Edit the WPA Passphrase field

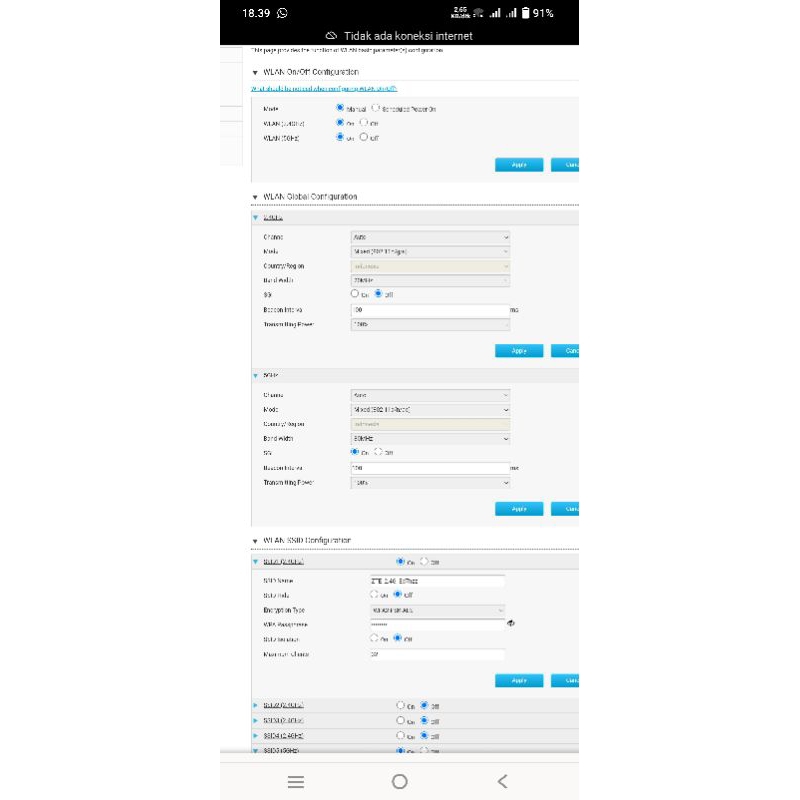[437, 624]
